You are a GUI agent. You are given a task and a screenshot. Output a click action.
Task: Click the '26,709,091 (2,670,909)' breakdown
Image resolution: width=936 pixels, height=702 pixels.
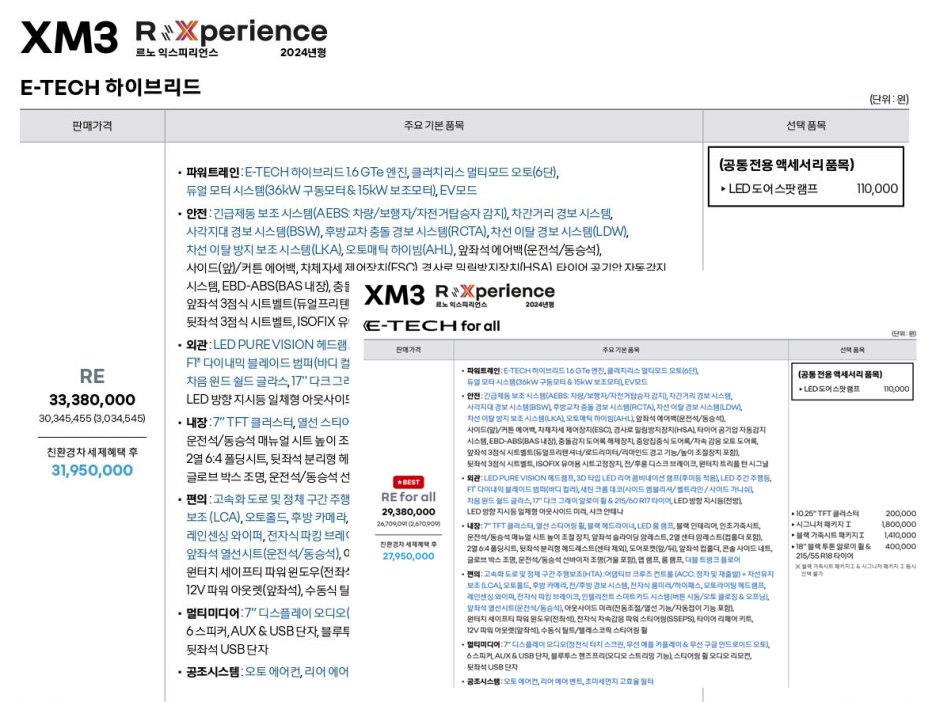[408, 524]
